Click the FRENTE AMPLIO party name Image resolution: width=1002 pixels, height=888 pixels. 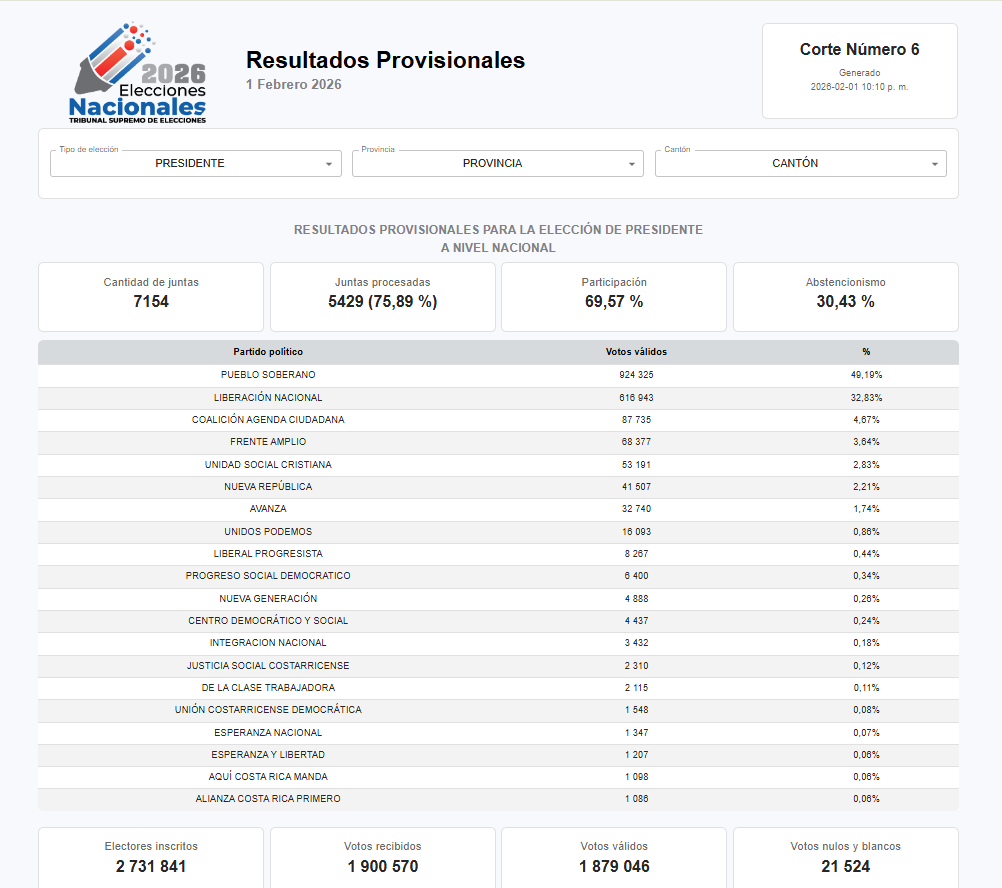268,442
